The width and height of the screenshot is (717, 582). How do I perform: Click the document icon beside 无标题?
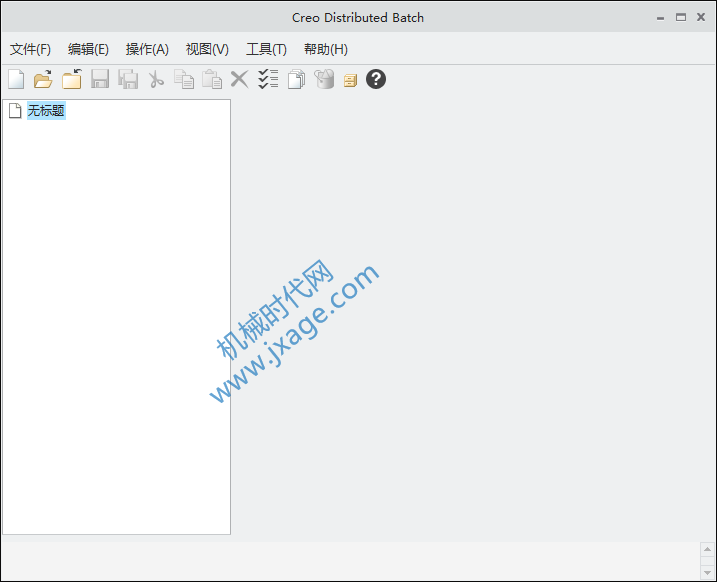[x=15, y=111]
